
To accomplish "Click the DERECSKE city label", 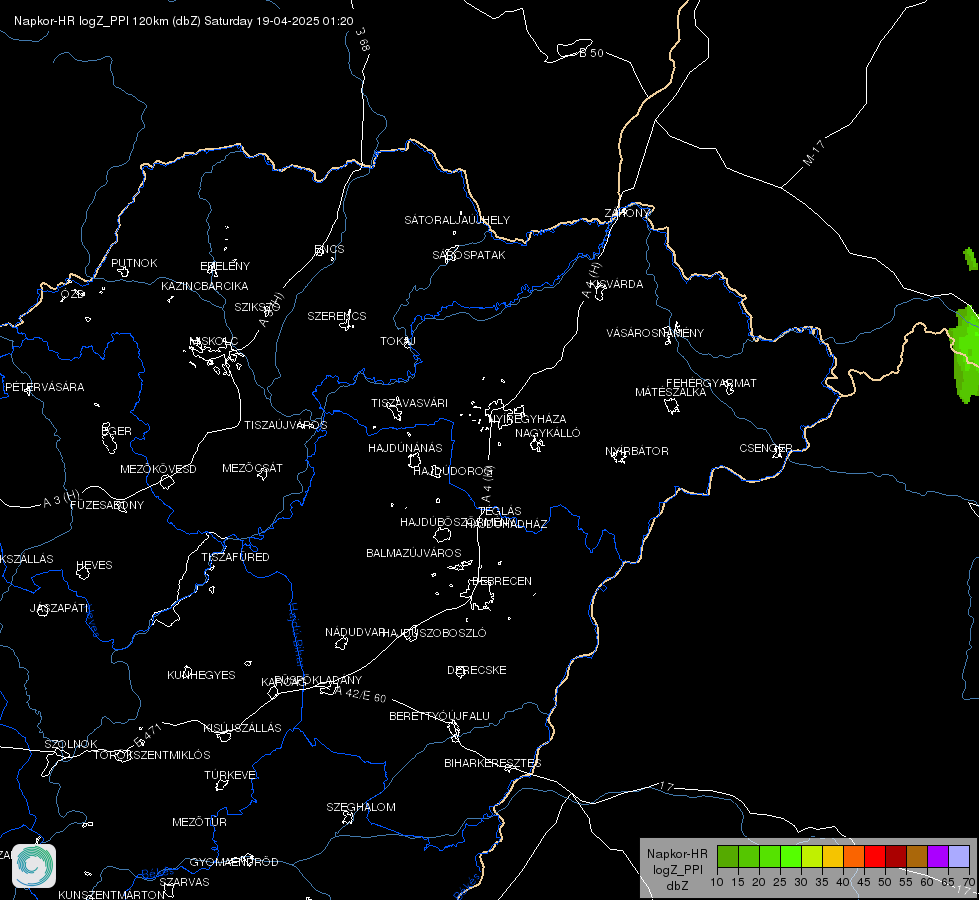I will [x=477, y=670].
